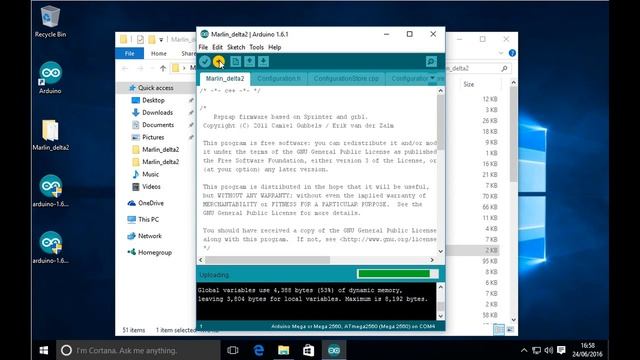Image resolution: width=640 pixels, height=360 pixels.
Task: Click the Upload arrow button in Arduino
Action: coord(219,62)
